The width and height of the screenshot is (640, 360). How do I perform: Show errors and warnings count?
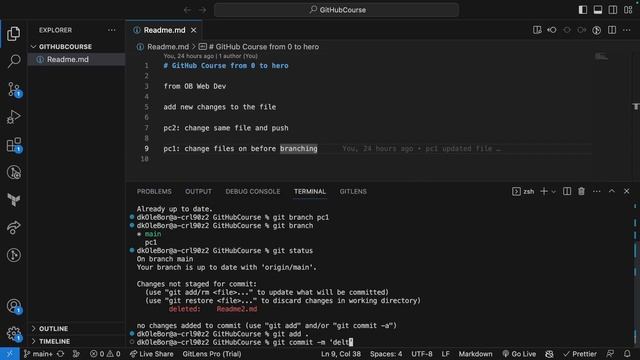tap(105, 354)
